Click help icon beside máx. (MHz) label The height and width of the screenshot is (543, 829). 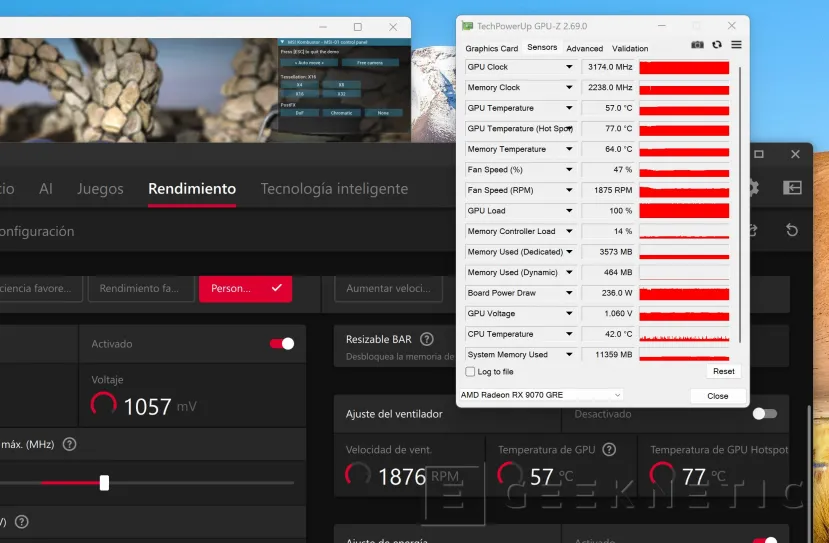click(69, 444)
